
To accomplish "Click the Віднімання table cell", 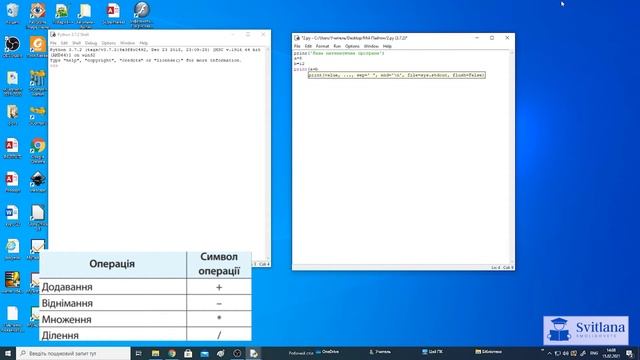I will tap(113, 303).
